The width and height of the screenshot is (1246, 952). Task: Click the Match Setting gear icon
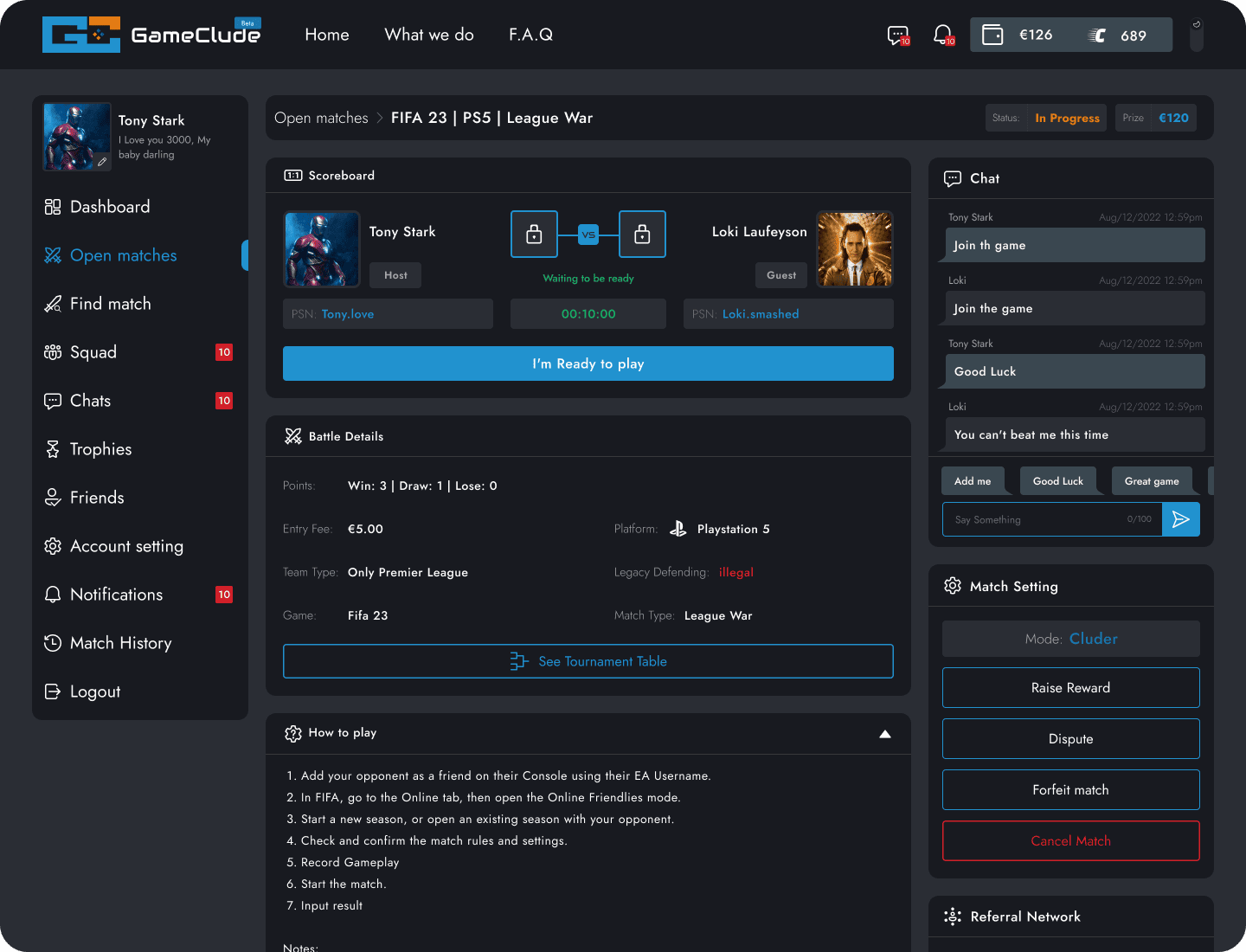[953, 586]
